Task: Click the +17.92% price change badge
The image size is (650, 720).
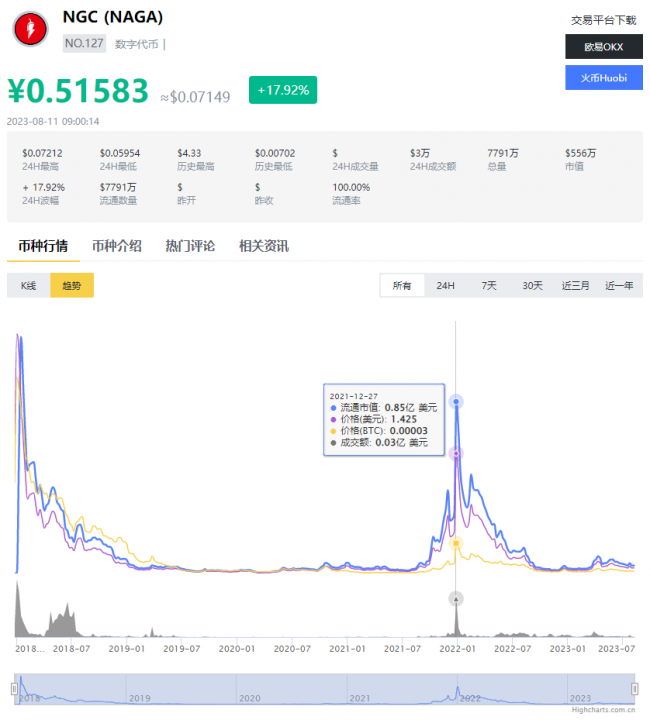Action: [x=283, y=90]
